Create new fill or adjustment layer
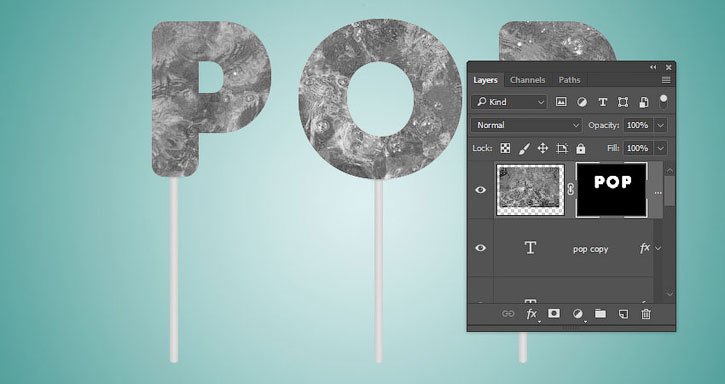The height and width of the screenshot is (384, 725). pos(578,314)
